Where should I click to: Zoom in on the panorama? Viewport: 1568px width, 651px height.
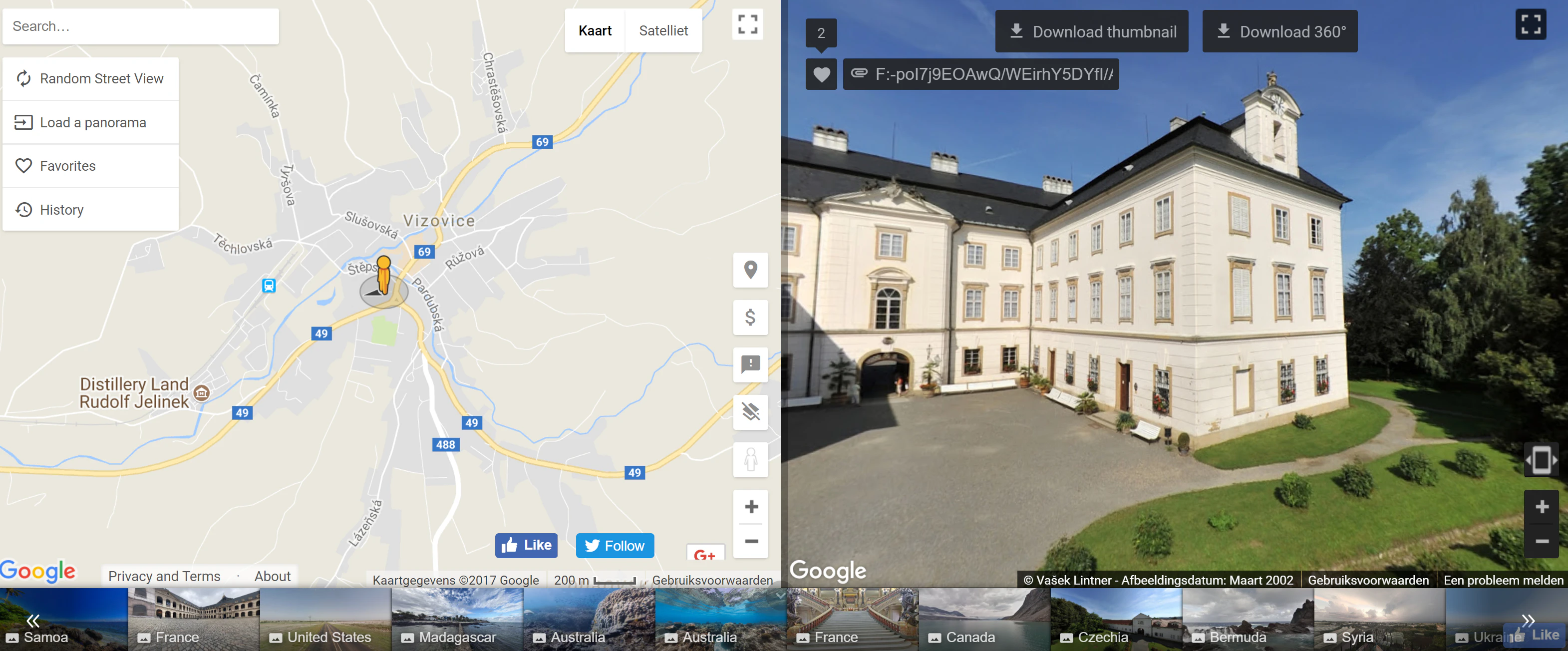1541,507
